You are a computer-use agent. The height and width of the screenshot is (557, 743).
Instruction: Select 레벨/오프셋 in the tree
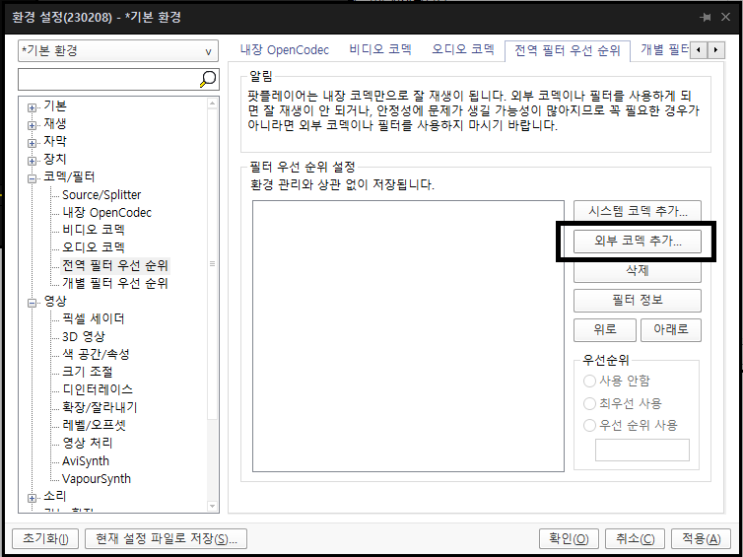click(94, 425)
